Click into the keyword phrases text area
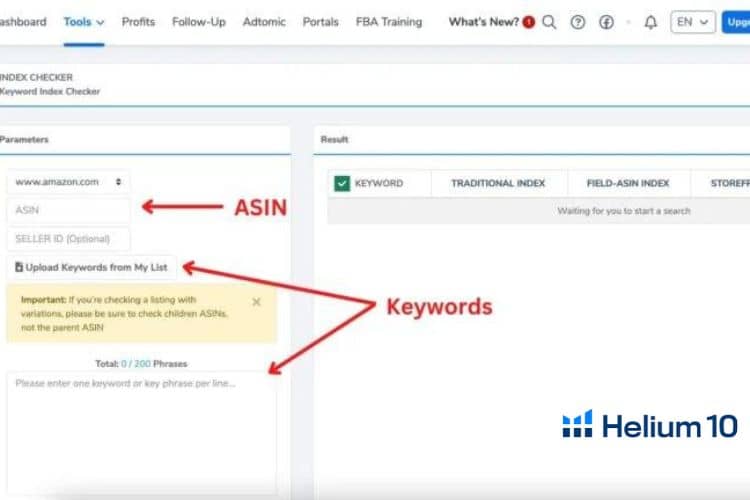 tap(142, 433)
